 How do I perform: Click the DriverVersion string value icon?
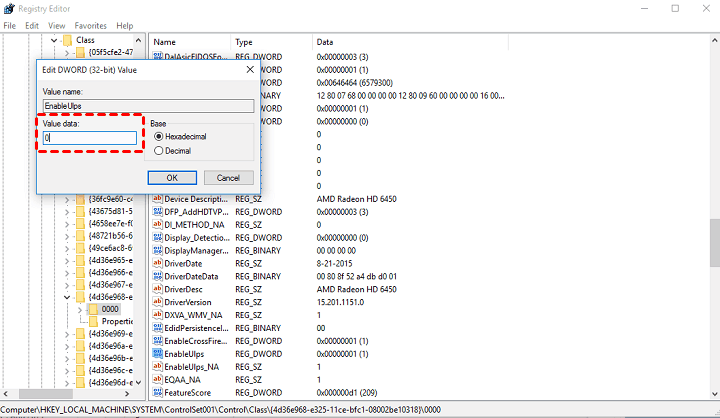click(158, 302)
